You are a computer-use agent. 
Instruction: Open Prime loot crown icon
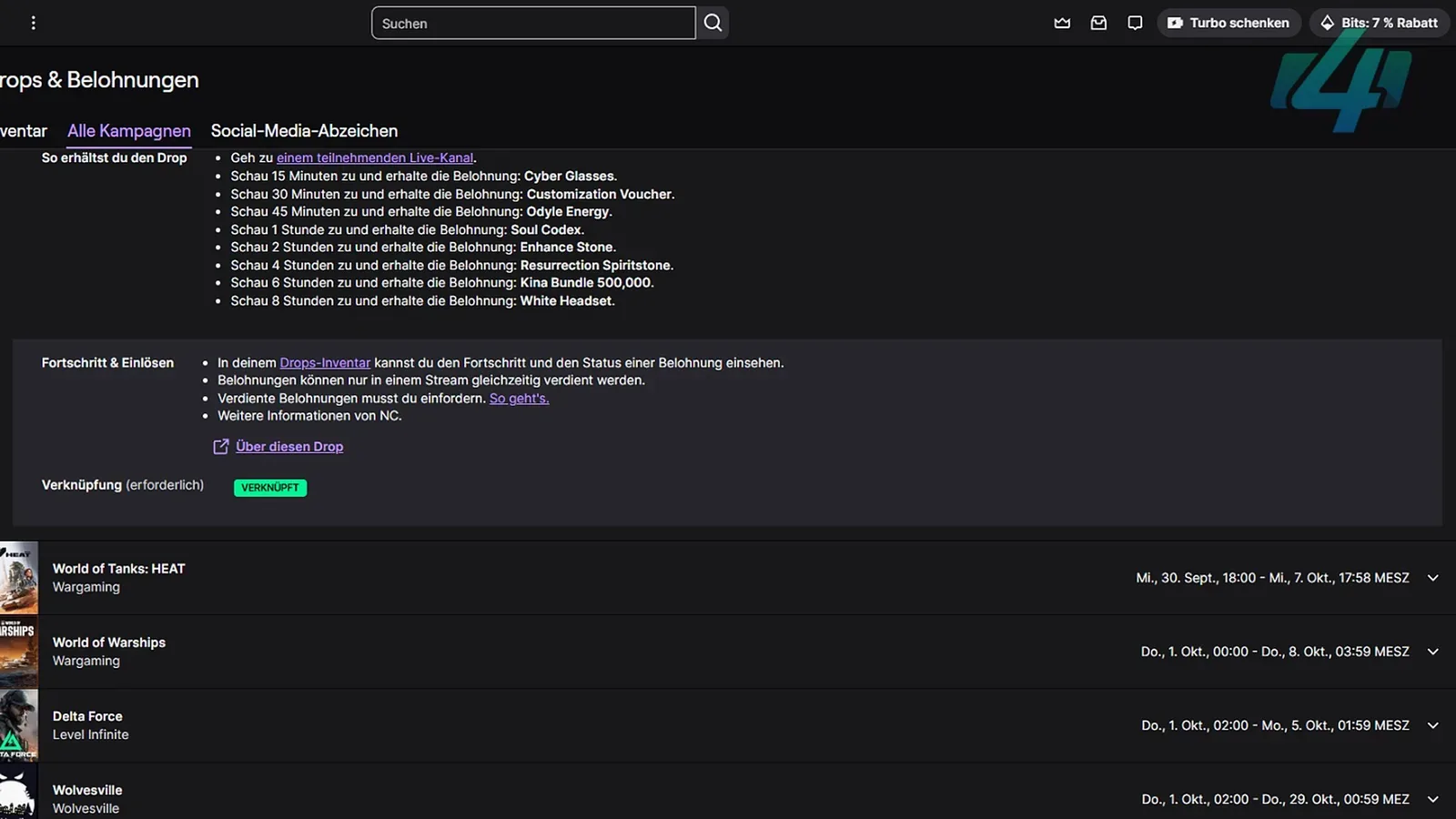(1062, 23)
